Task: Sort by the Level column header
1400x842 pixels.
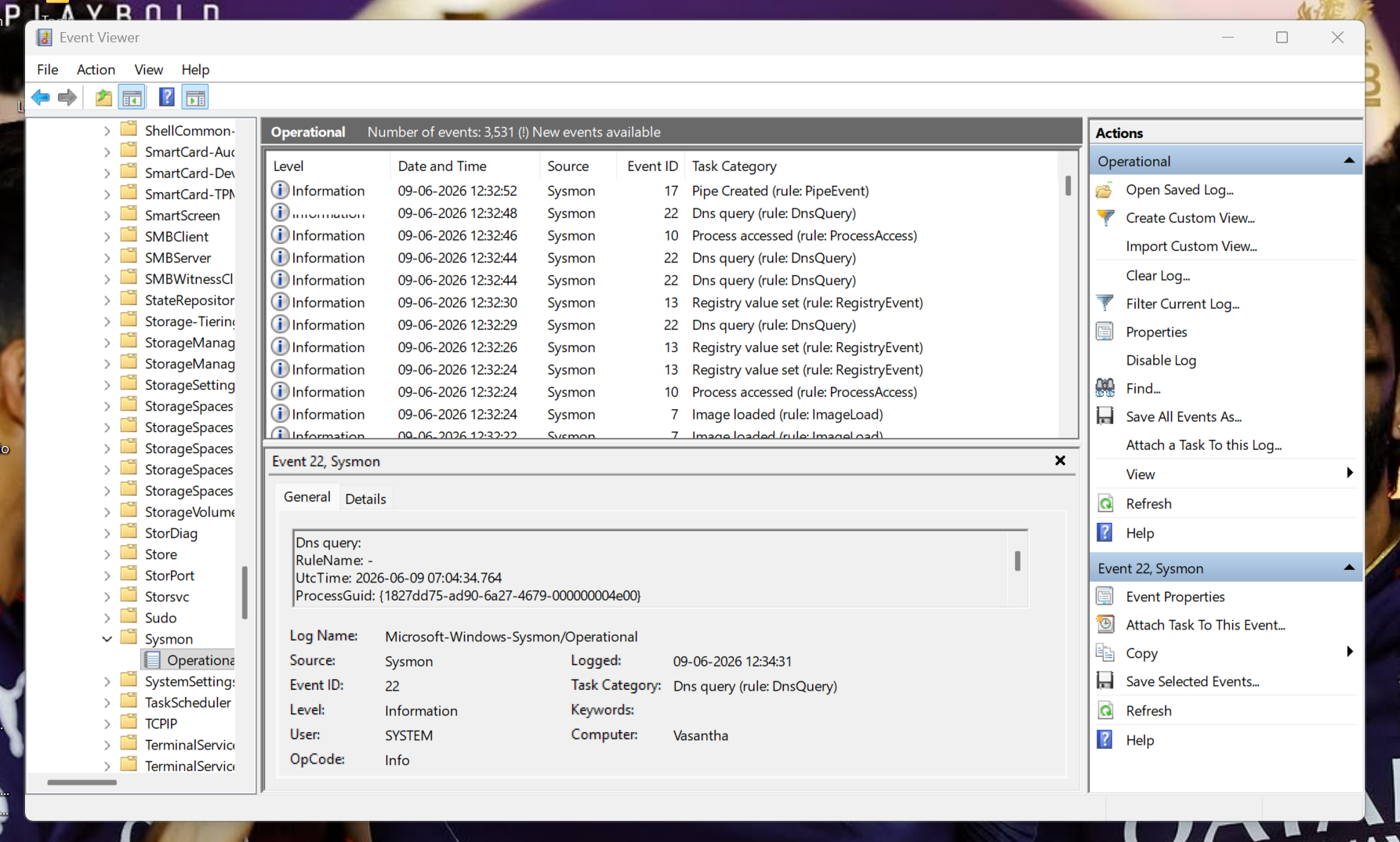Action: coord(329,166)
